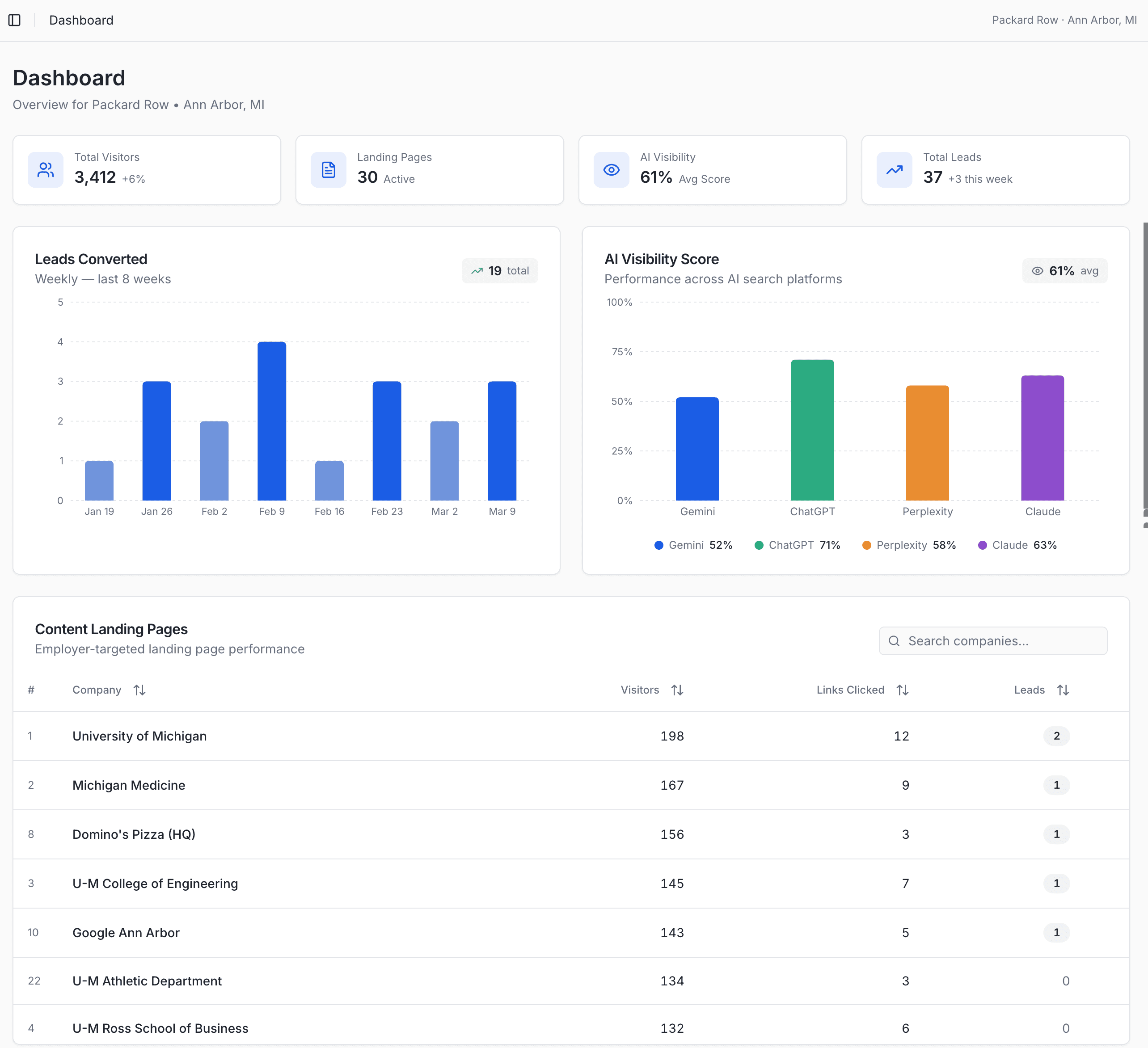Click leads badge for Michigan Medicine
Image resolution: width=1148 pixels, height=1048 pixels.
pos(1056,786)
